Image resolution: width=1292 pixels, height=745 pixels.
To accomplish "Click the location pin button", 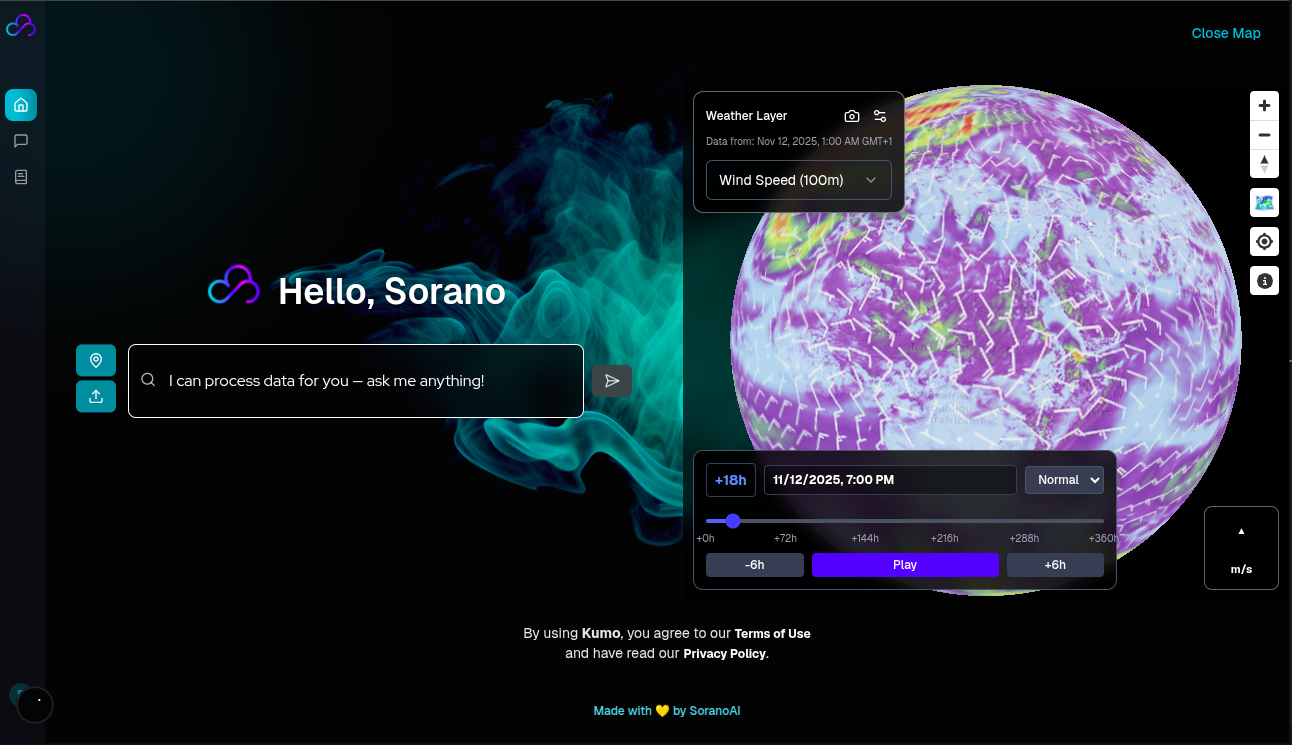I will pos(96,360).
